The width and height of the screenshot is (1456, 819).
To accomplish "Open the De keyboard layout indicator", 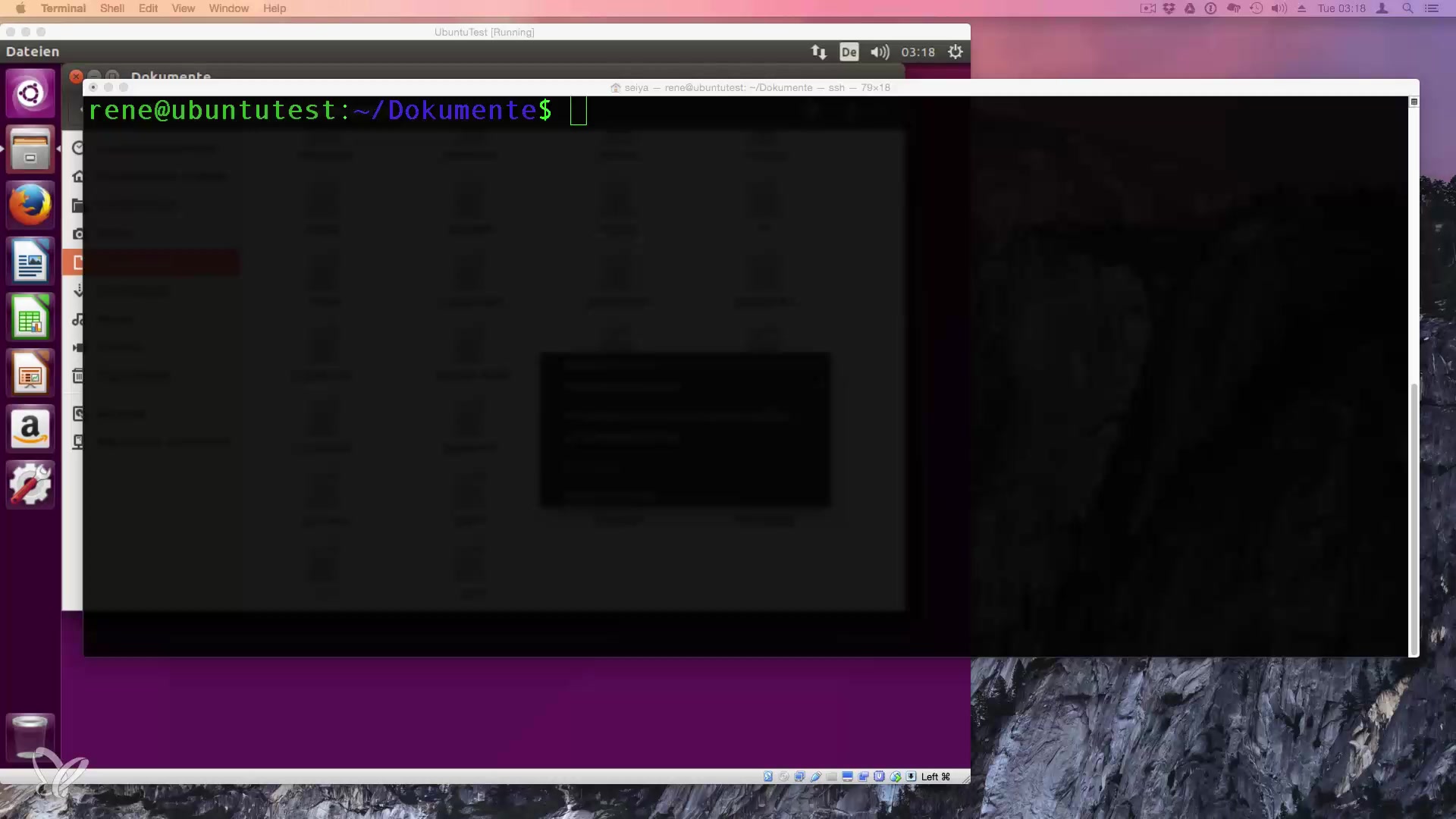I will pyautogui.click(x=849, y=52).
